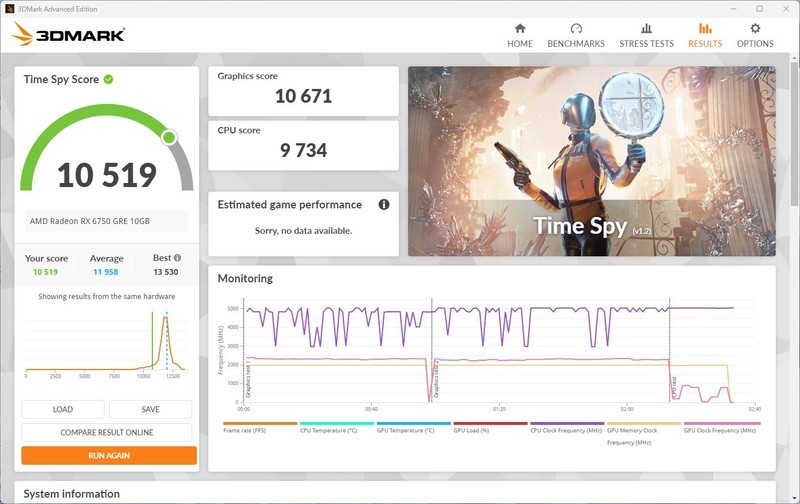Screen dimensions: 800x504
Task: Click the vertical scrollbar thumb
Action: [x=794, y=133]
